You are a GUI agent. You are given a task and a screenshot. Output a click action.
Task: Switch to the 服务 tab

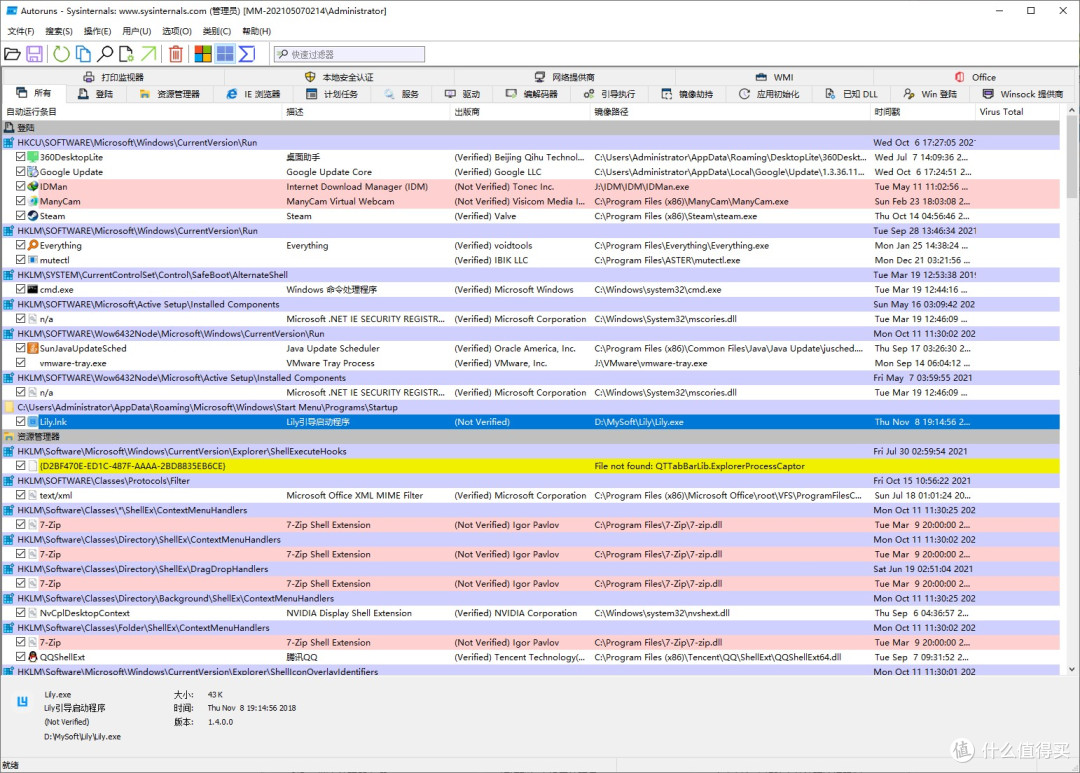(402, 94)
